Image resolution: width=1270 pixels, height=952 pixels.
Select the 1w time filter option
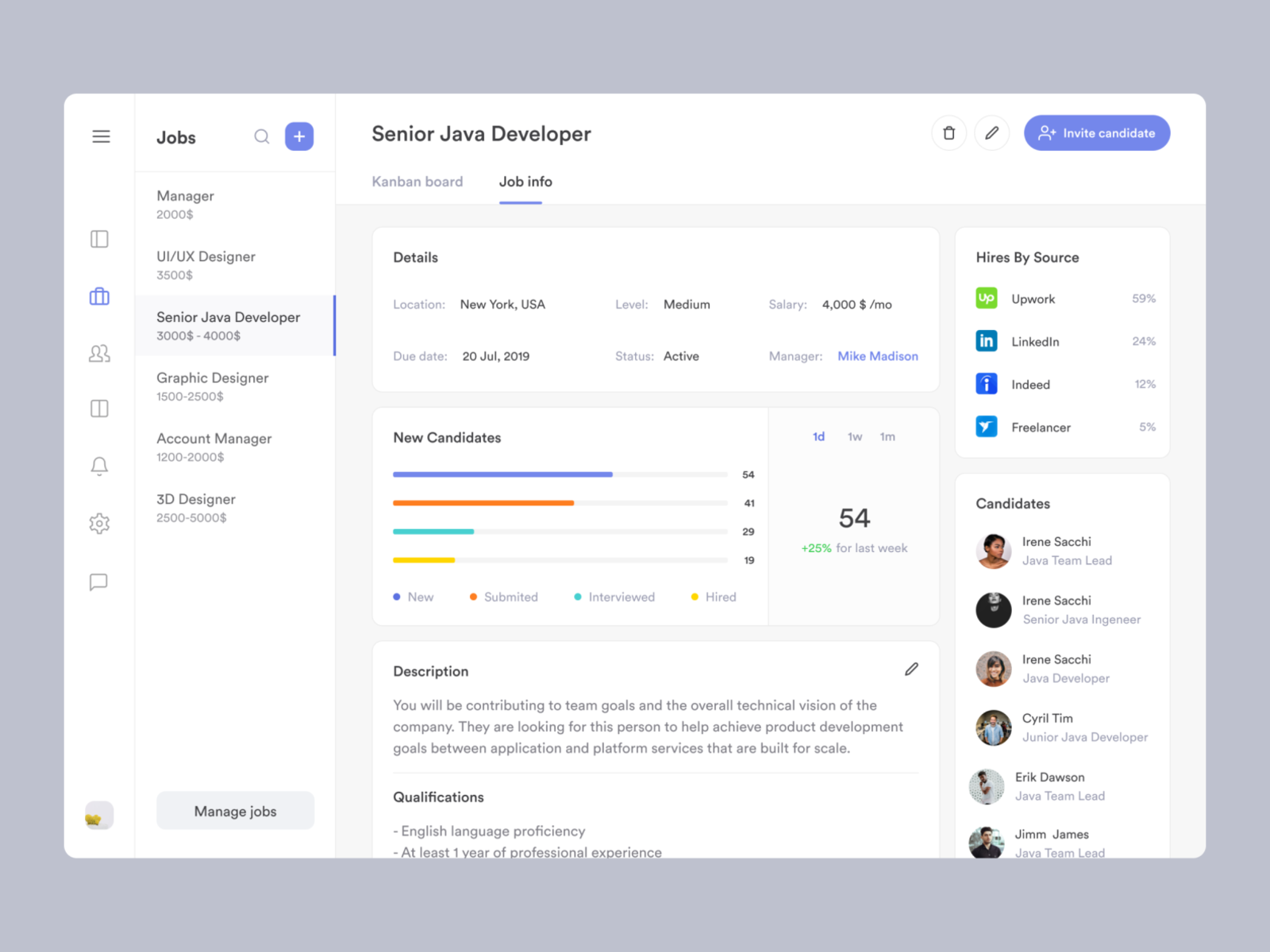point(854,436)
